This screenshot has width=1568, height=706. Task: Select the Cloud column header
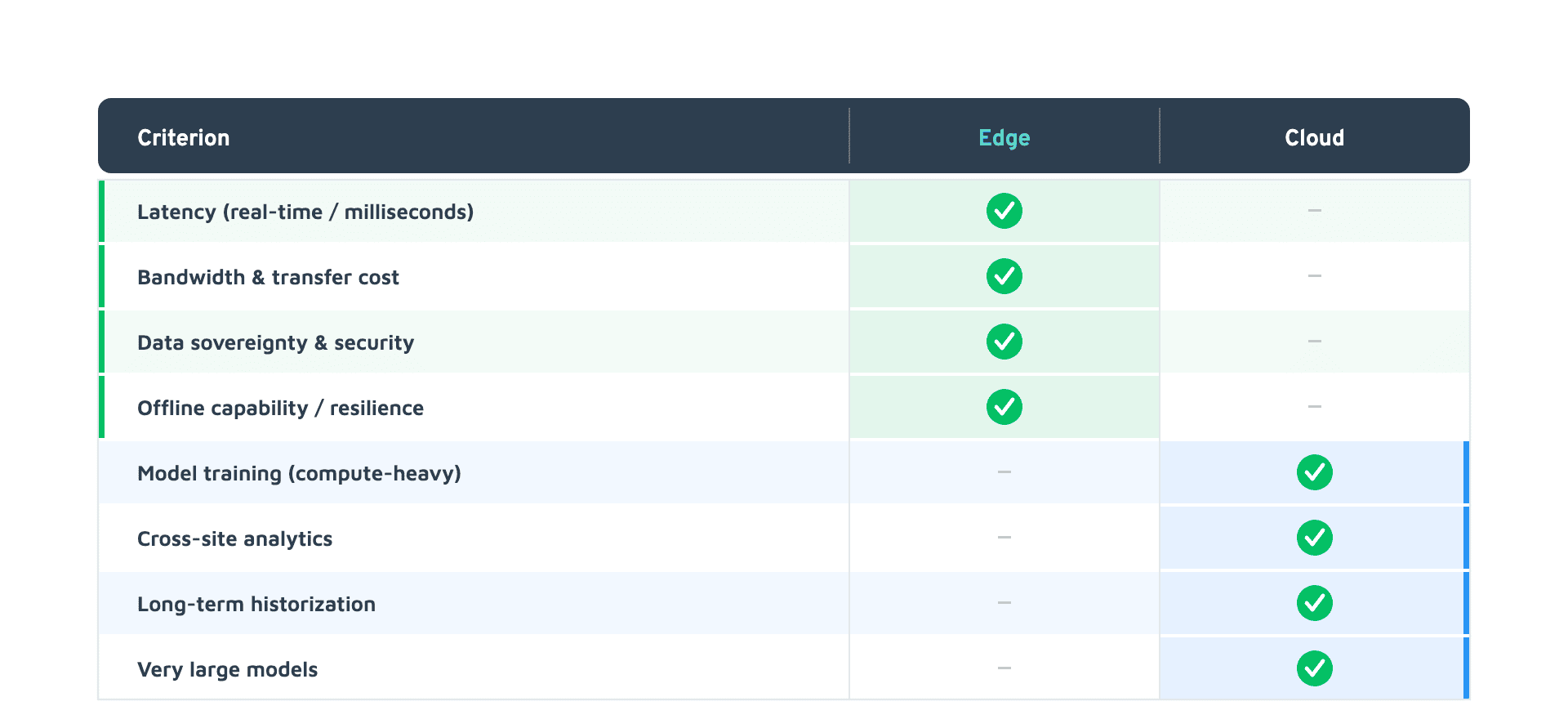(x=1315, y=137)
